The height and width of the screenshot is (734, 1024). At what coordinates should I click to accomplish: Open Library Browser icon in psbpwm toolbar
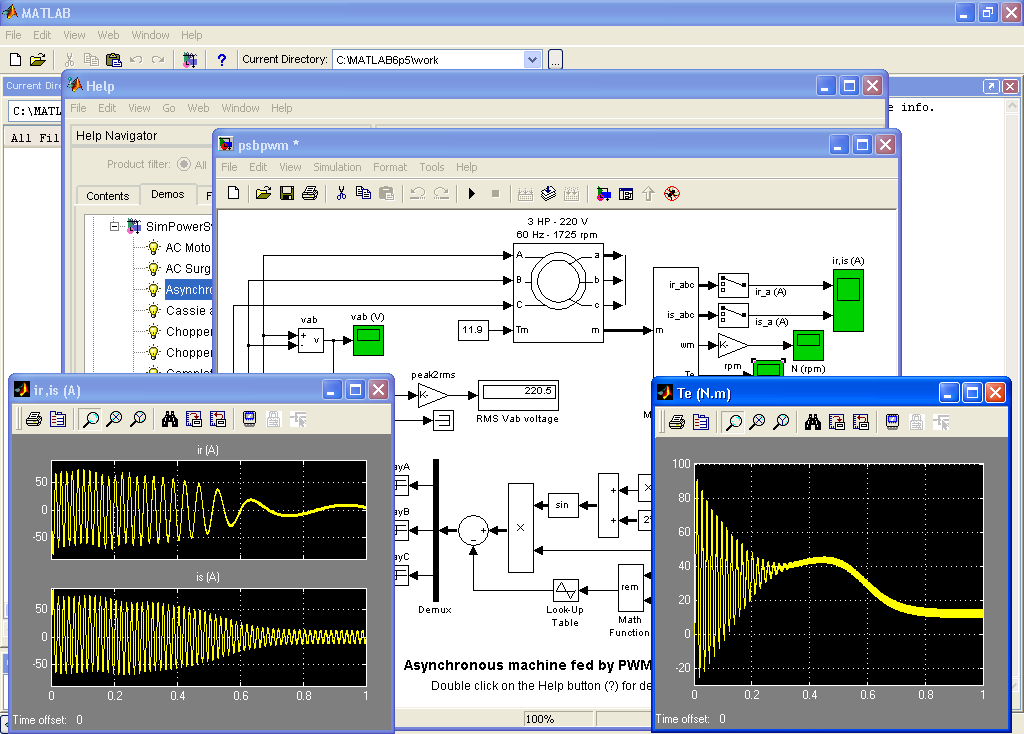(603, 194)
